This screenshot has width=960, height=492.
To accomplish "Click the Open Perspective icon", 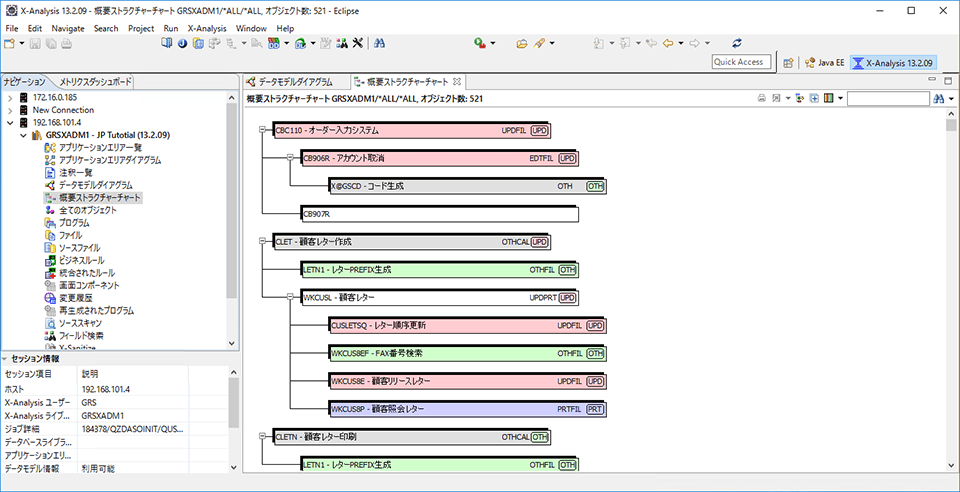I will pos(789,62).
